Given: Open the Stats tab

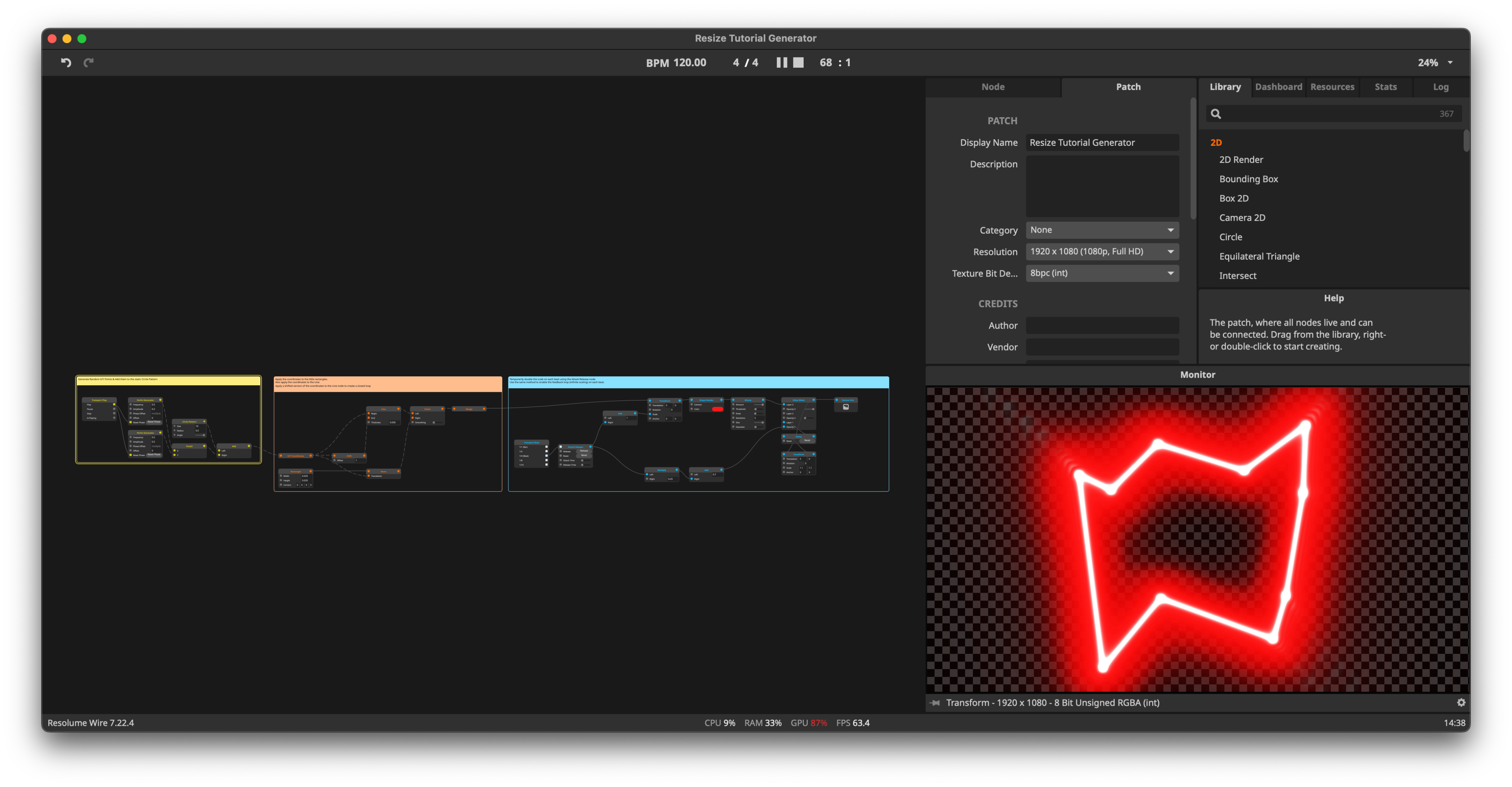Looking at the screenshot, I should tap(1385, 87).
